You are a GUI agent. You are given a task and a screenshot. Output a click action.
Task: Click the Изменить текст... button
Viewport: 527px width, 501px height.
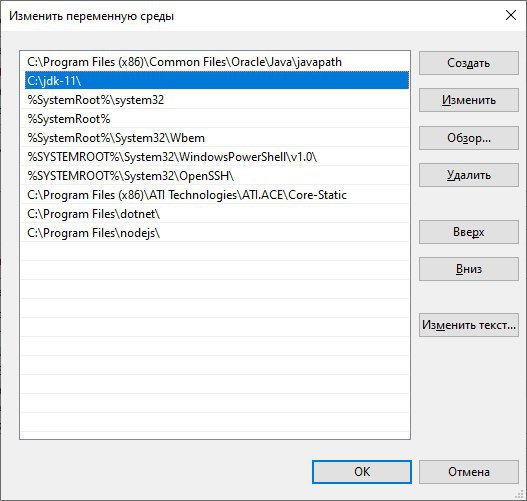pos(469,325)
